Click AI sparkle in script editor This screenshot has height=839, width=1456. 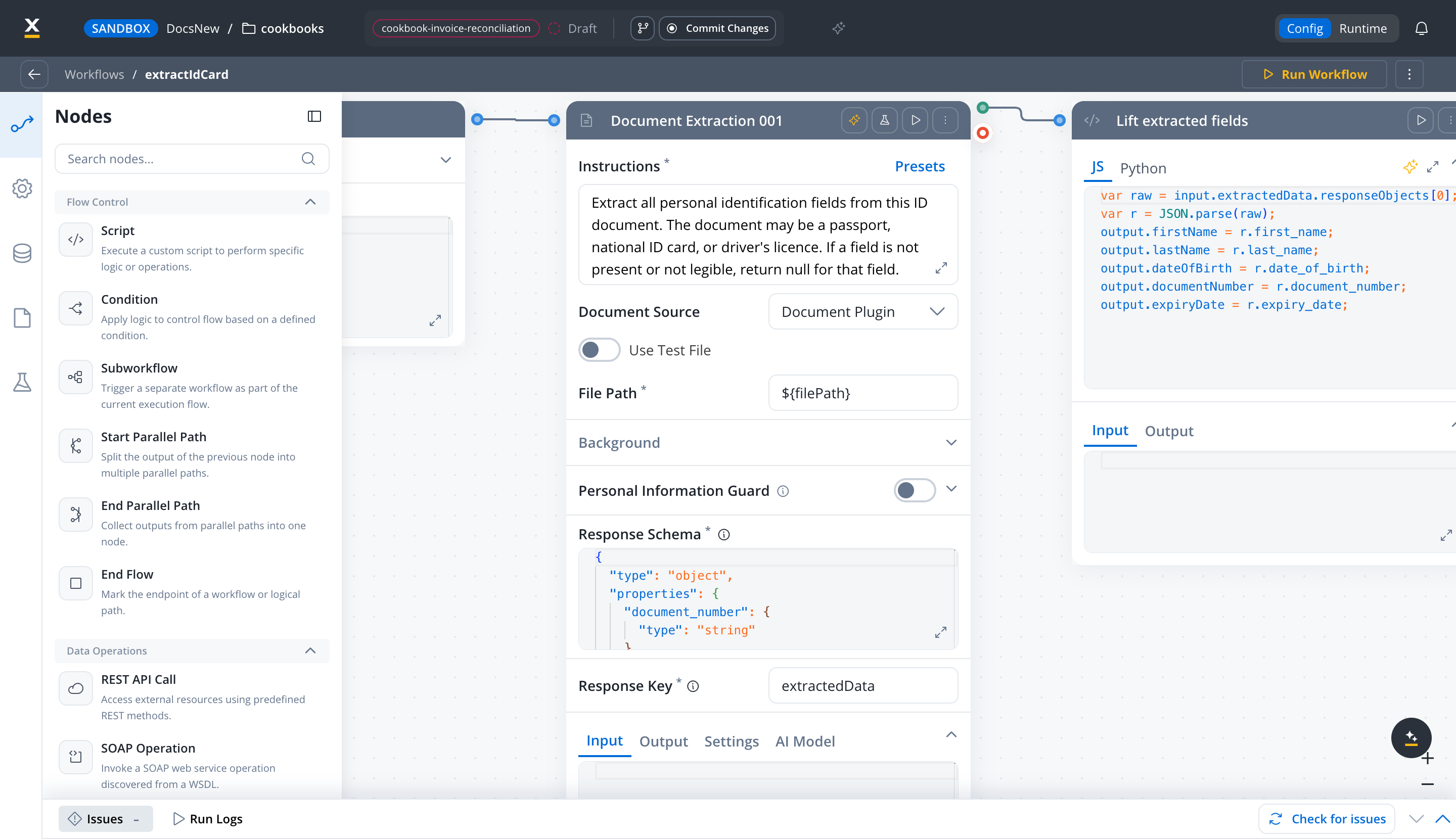click(x=1410, y=167)
